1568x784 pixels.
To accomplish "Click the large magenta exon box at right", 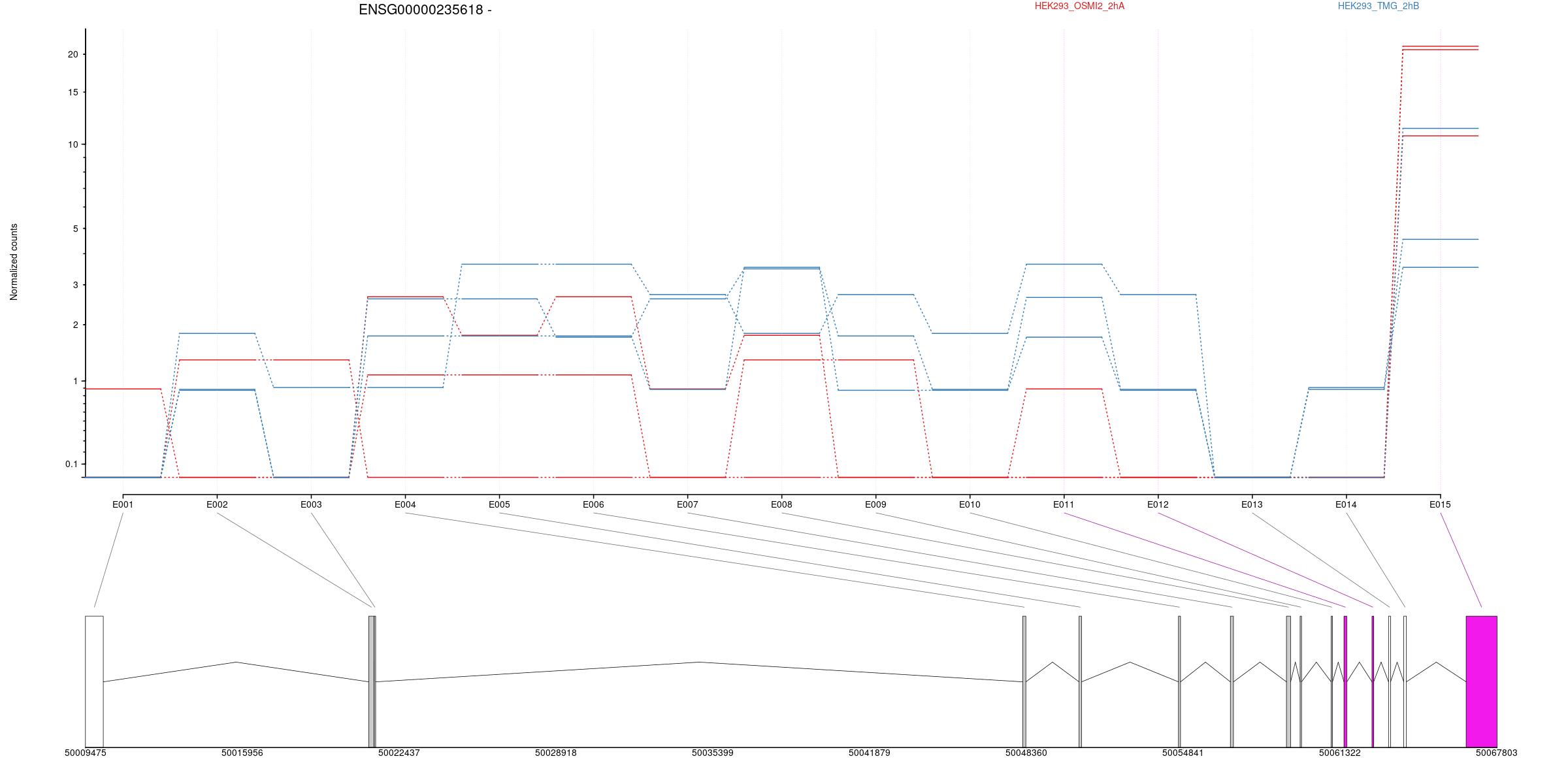I will 1481,681.
